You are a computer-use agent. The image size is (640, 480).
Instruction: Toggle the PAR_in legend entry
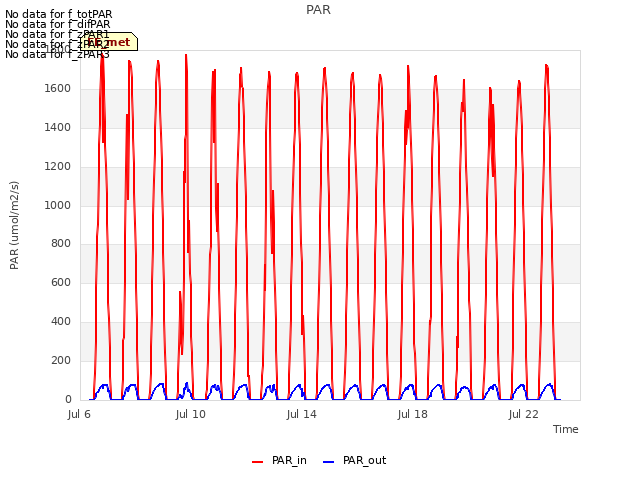click(279, 460)
